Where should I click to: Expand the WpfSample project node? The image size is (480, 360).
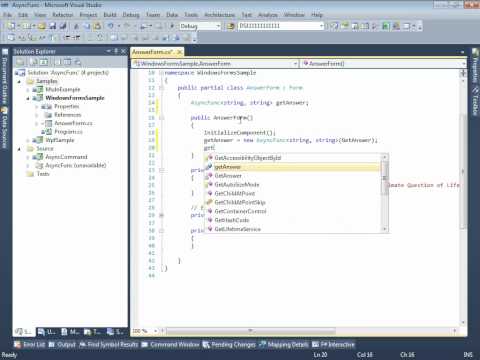pyautogui.click(x=28, y=140)
